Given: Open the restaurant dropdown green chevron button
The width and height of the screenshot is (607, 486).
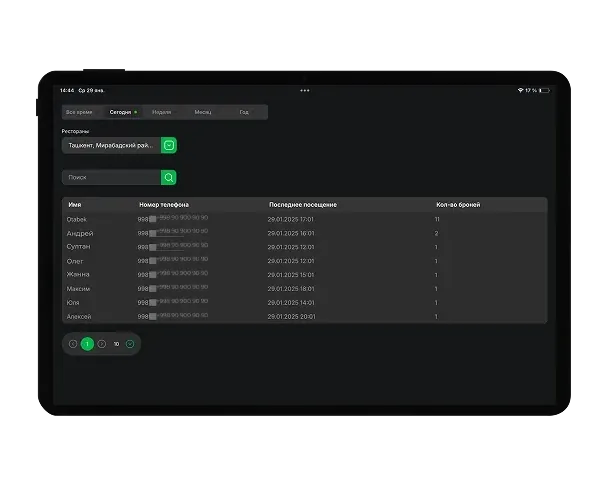Looking at the screenshot, I should click(169, 145).
